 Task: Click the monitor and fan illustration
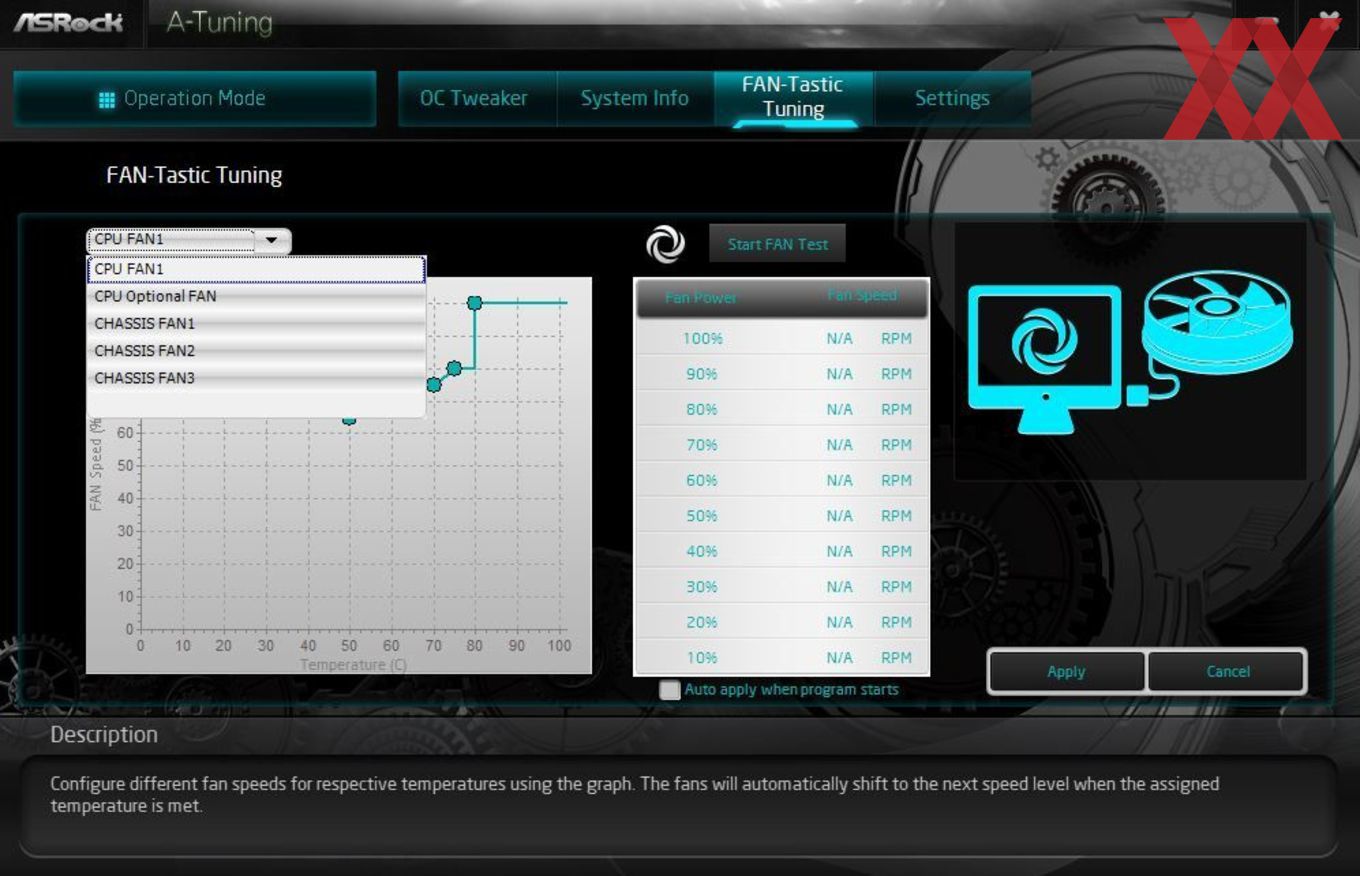click(1130, 352)
